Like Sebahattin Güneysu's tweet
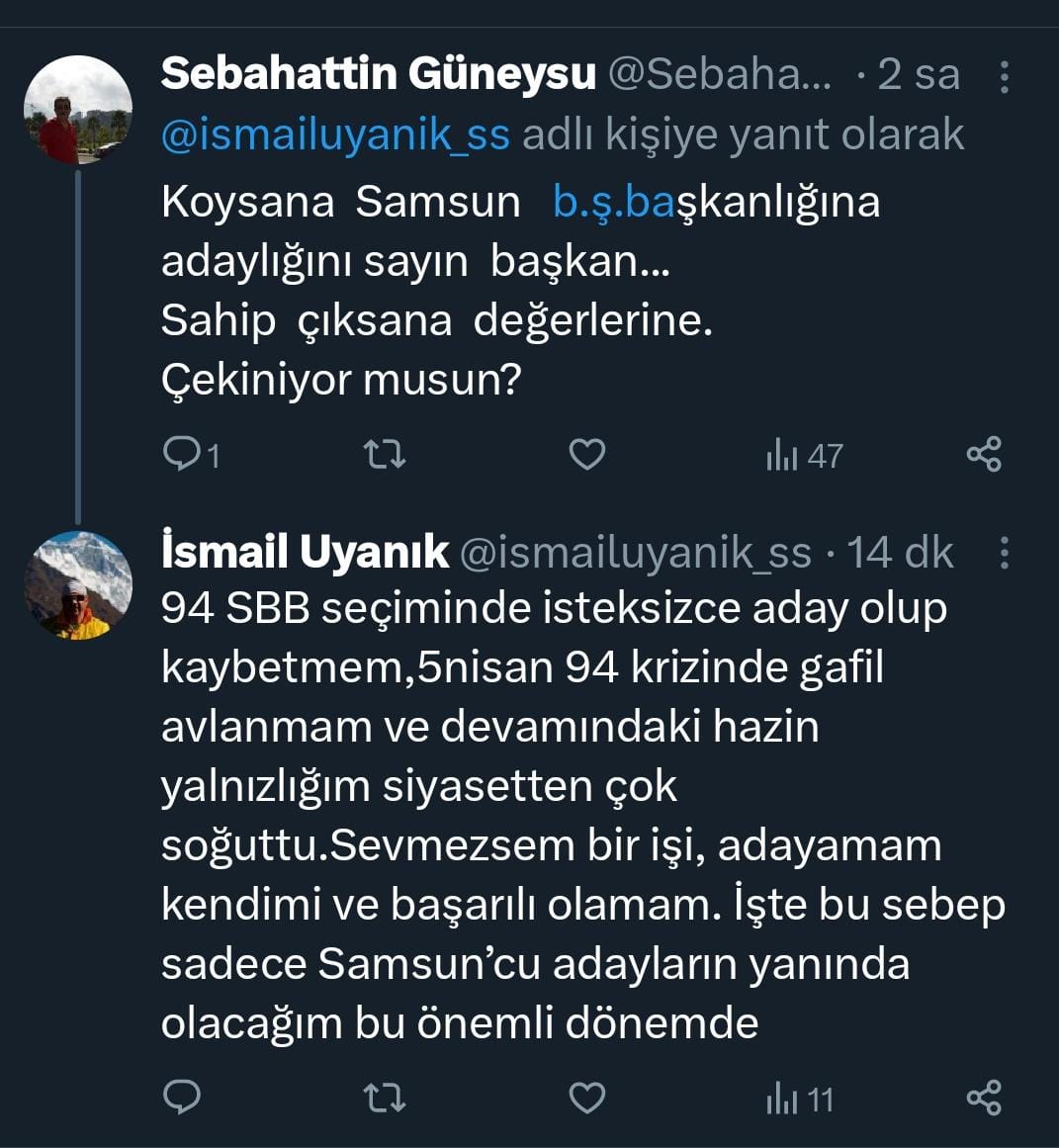Screen dimensions: 1059x1148 tap(586, 454)
